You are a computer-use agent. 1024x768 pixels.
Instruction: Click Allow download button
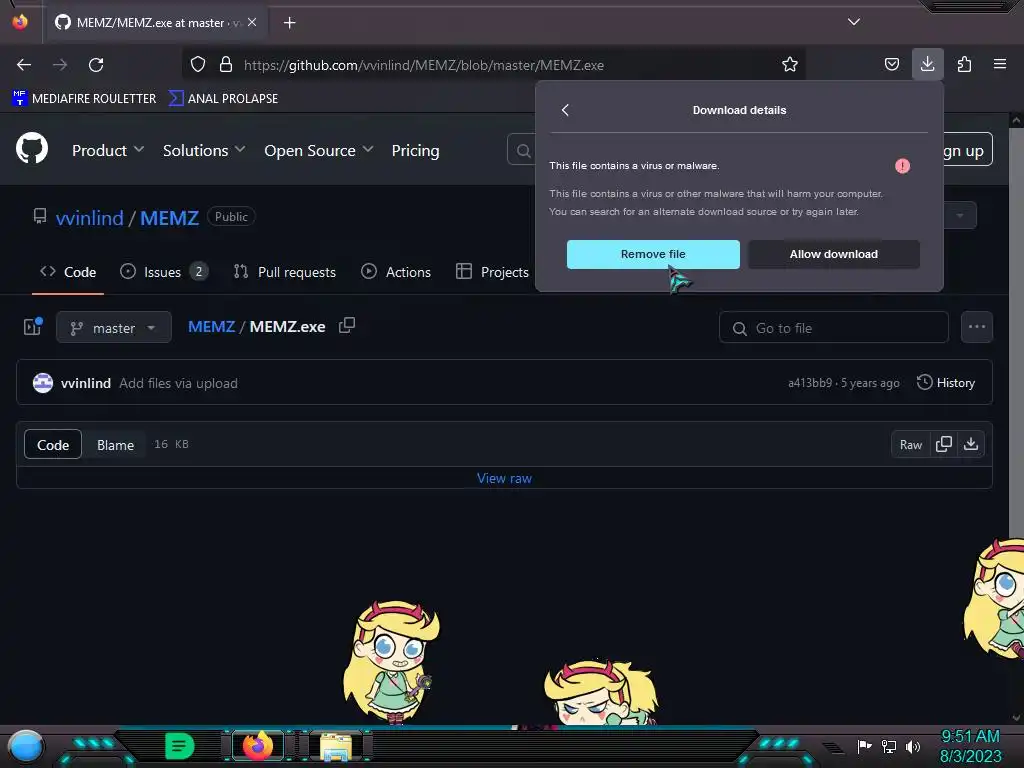[833, 254]
